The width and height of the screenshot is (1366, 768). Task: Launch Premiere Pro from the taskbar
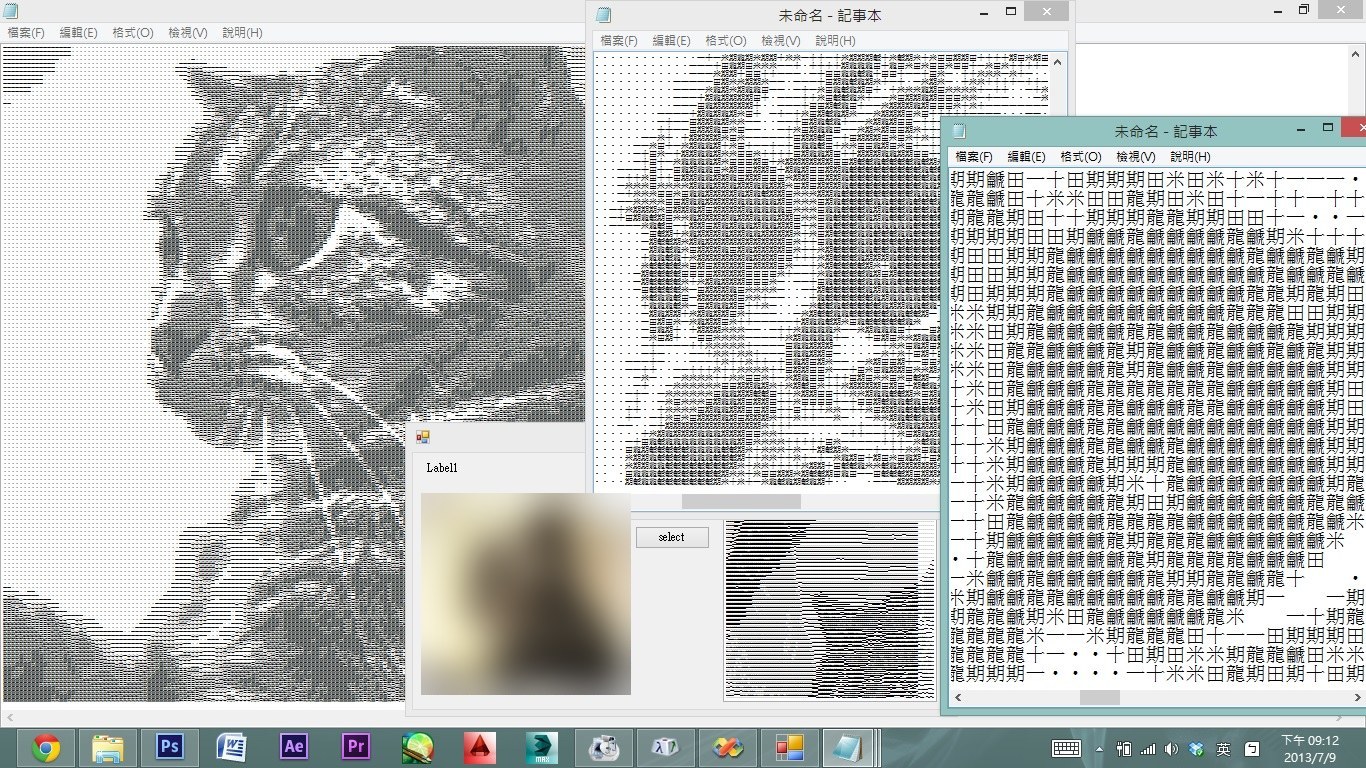(x=356, y=748)
